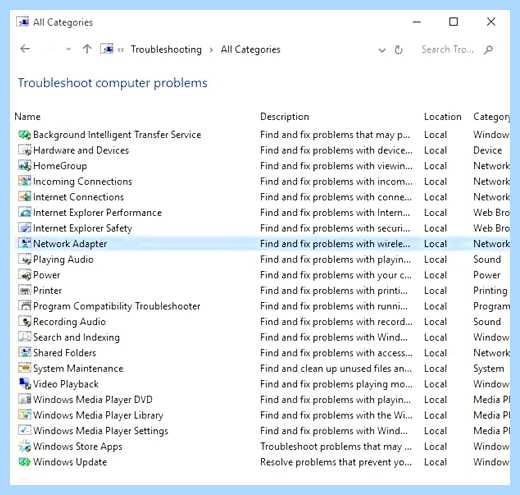The width and height of the screenshot is (520, 495).
Task: Refresh the All Categories view
Action: click(398, 50)
